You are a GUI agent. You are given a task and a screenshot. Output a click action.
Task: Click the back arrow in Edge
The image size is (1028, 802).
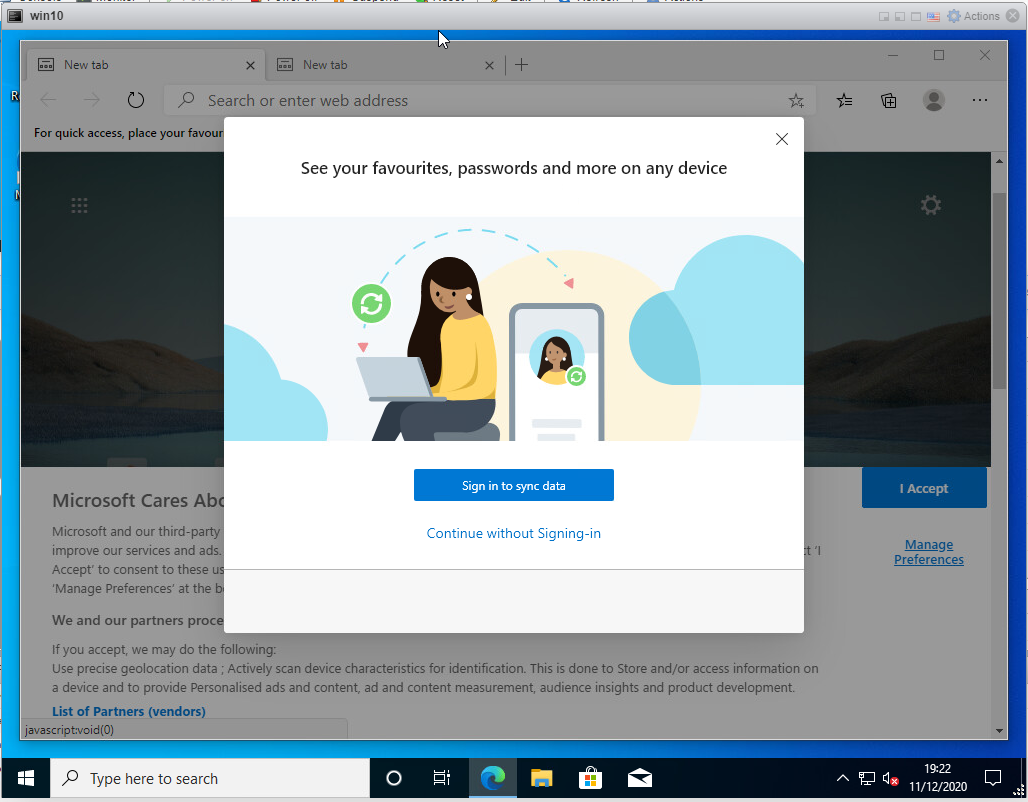coord(49,100)
